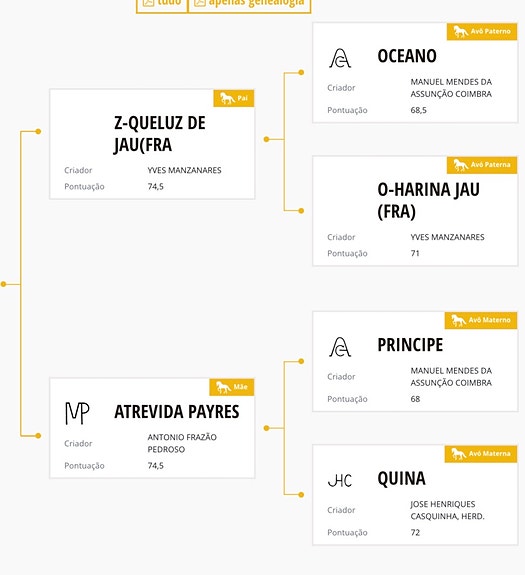The height and width of the screenshot is (575, 525).
Task: Click the PRINCIPE Avô Materno horse badge
Action: (481, 321)
